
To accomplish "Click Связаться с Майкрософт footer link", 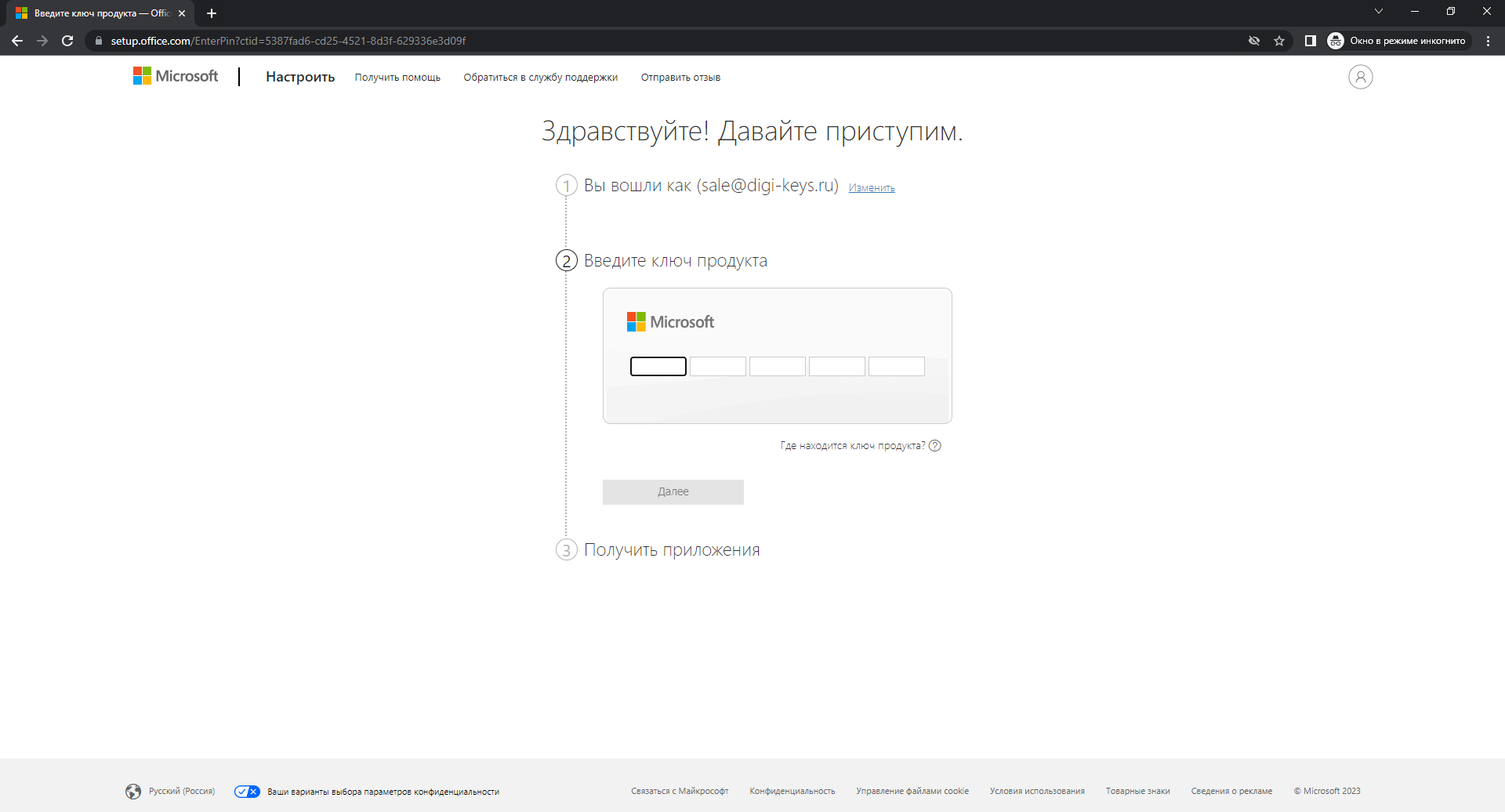I will (680, 792).
